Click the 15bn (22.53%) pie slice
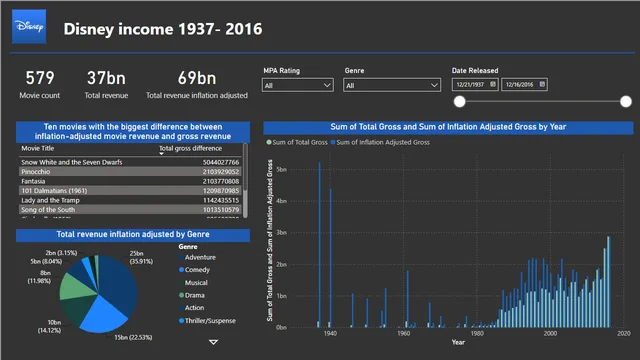The image size is (640, 360). tap(103, 315)
